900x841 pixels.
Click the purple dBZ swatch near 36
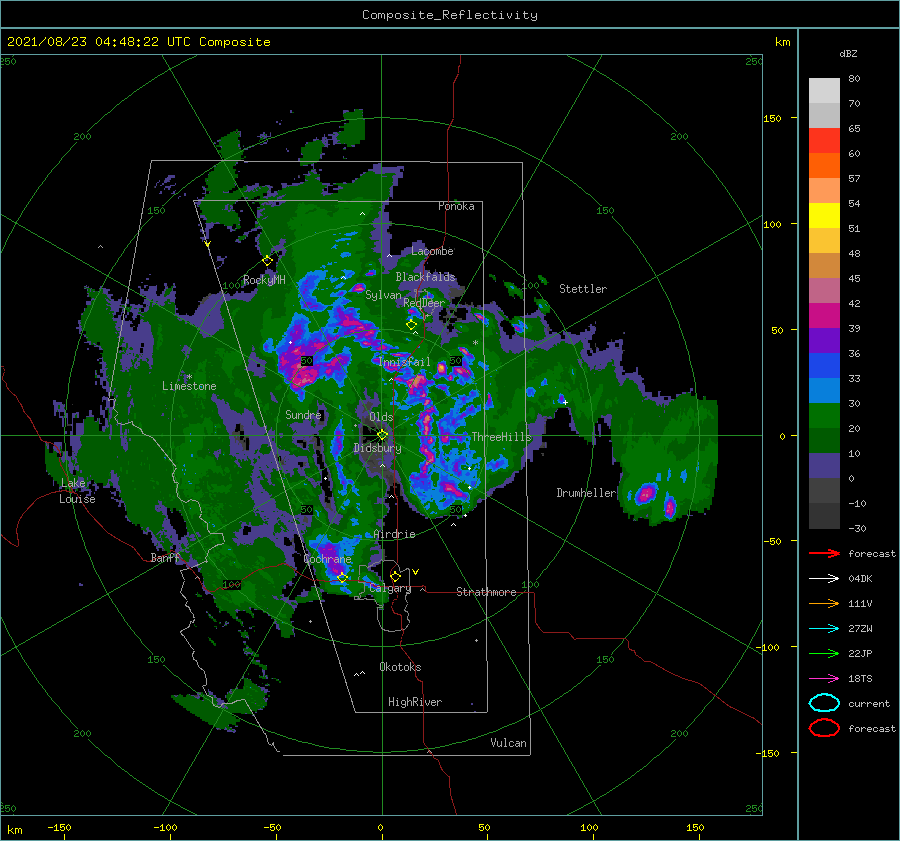point(824,340)
